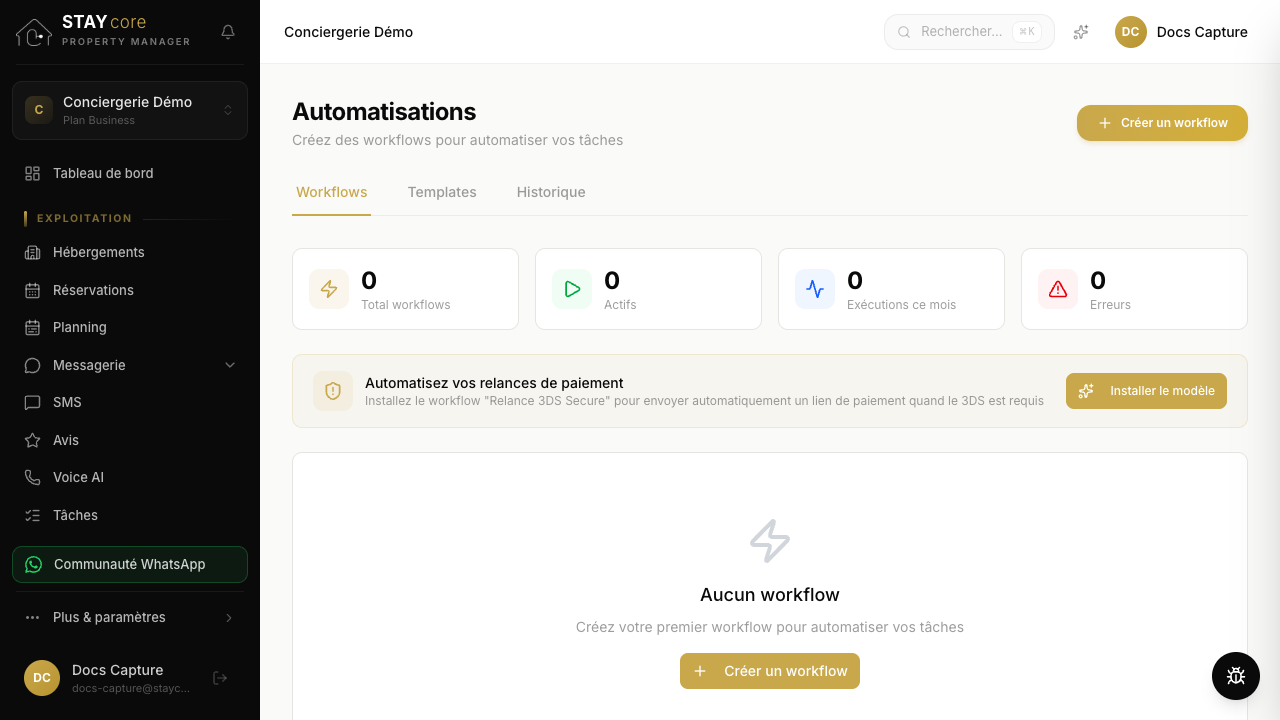Expand the Messagerie submenu chevron
The height and width of the screenshot is (720, 1280).
click(x=230, y=365)
